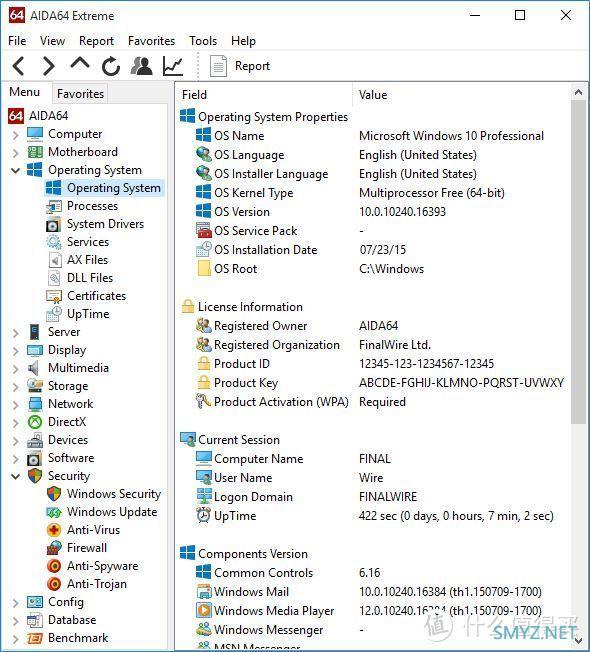Select the AX Files icon
The image size is (590, 652).
(x=54, y=260)
